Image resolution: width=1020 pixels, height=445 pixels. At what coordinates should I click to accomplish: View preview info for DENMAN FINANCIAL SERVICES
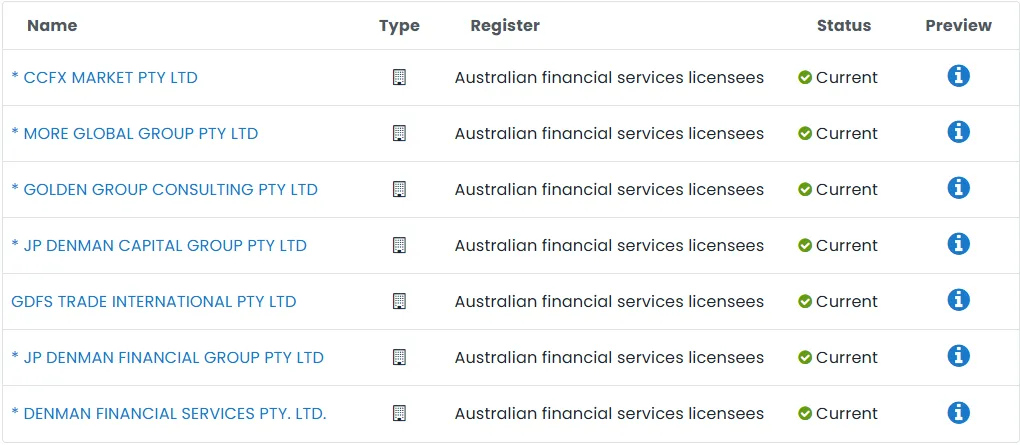pos(958,412)
